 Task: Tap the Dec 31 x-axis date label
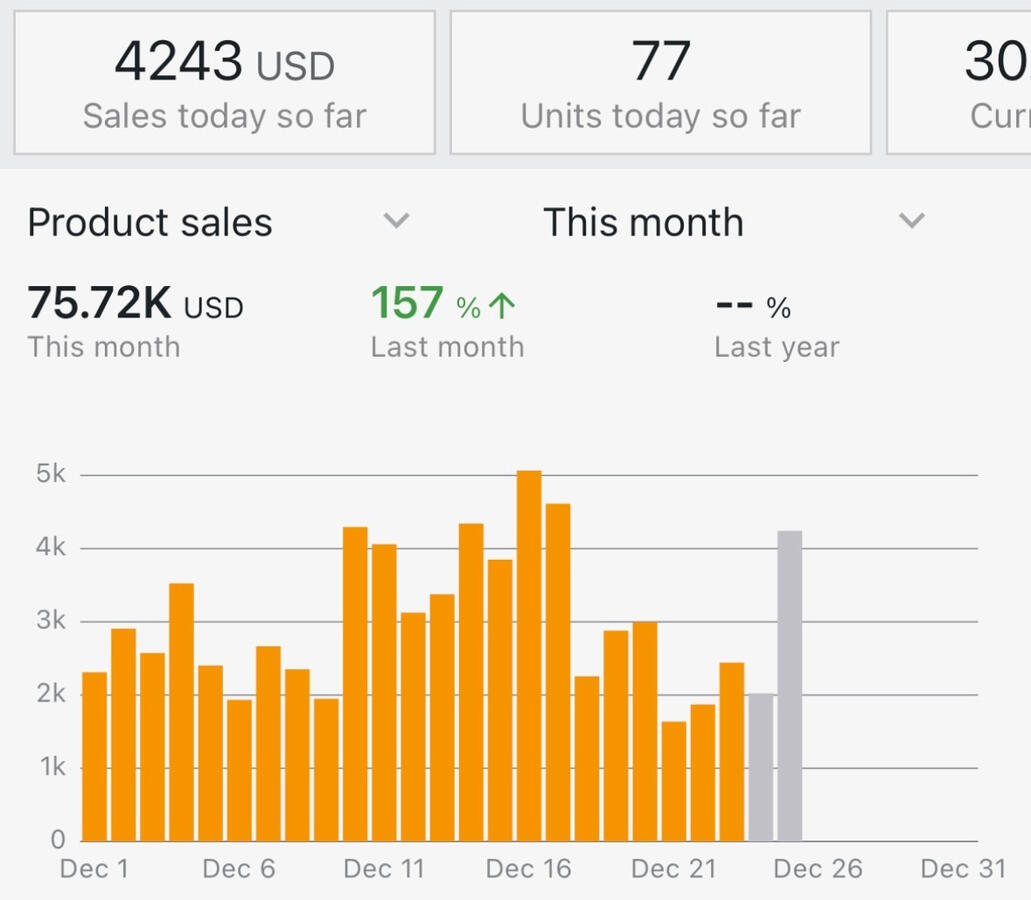click(962, 868)
